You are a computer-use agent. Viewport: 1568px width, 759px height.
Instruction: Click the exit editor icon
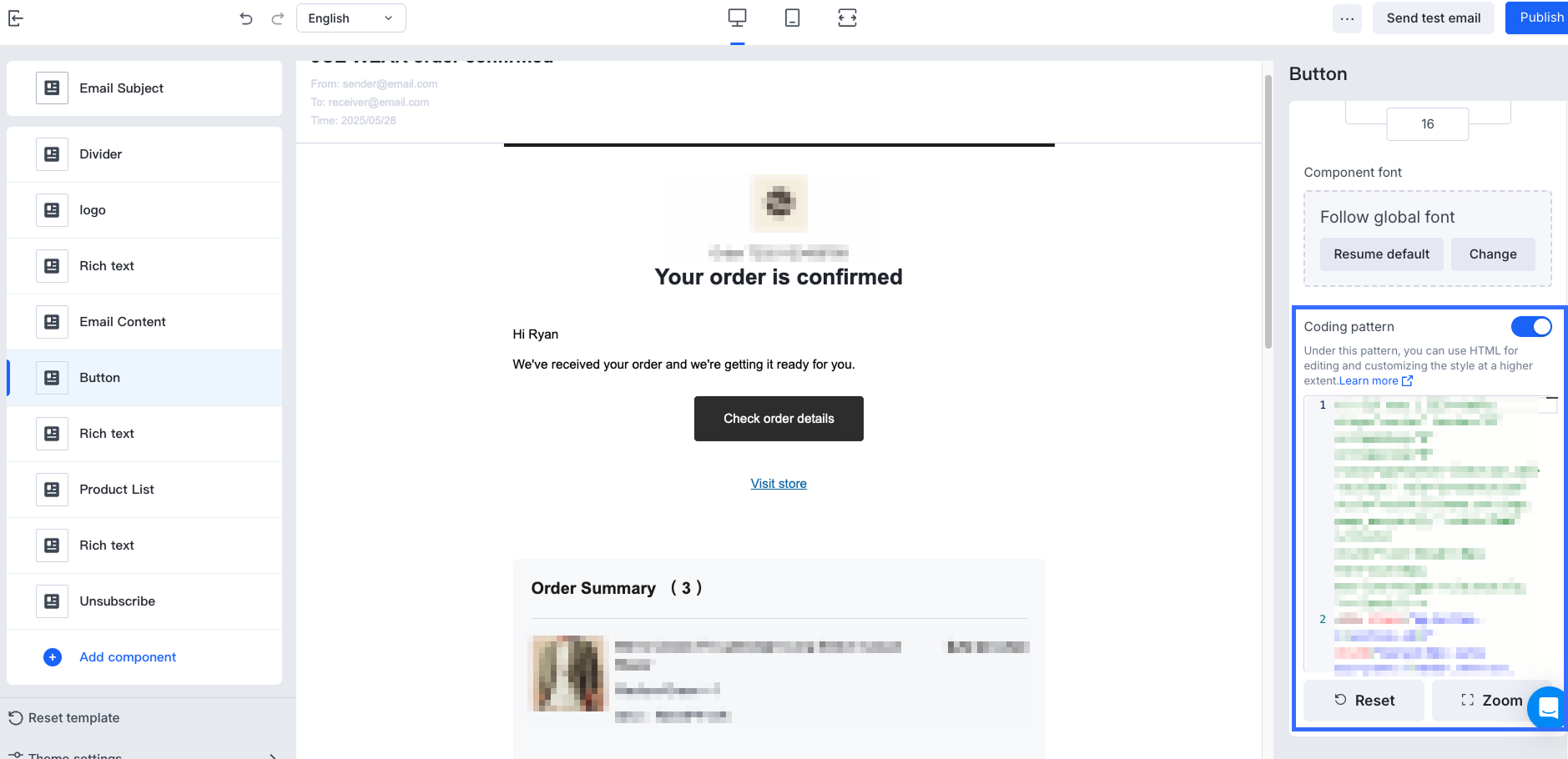16,18
